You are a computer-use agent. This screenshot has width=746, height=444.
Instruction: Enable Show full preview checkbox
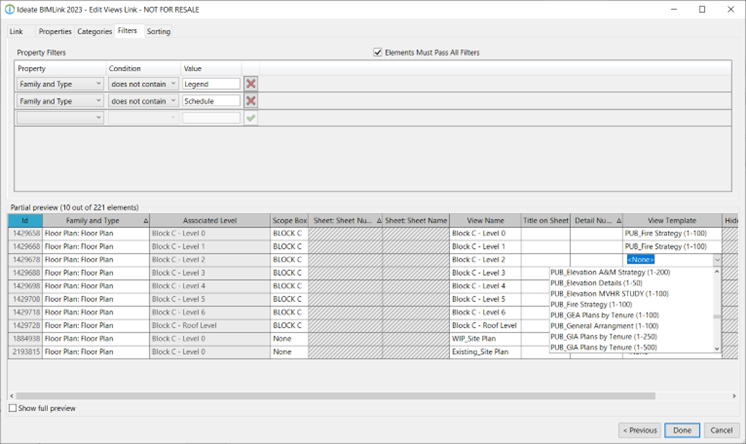pos(13,408)
